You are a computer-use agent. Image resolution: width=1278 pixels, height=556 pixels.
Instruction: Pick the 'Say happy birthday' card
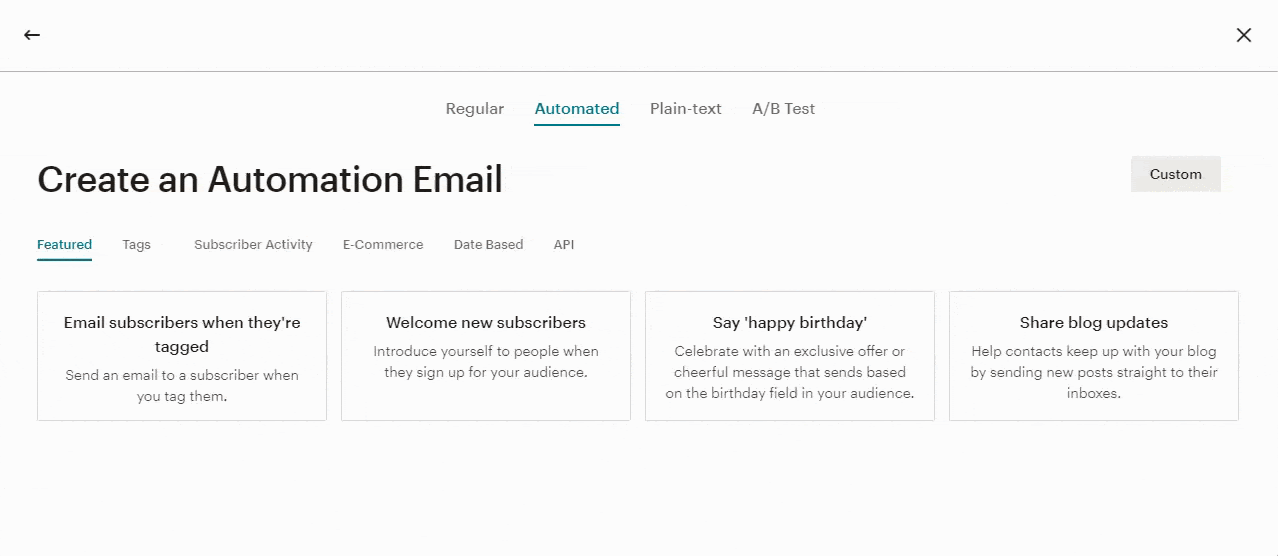pyautogui.click(x=790, y=356)
